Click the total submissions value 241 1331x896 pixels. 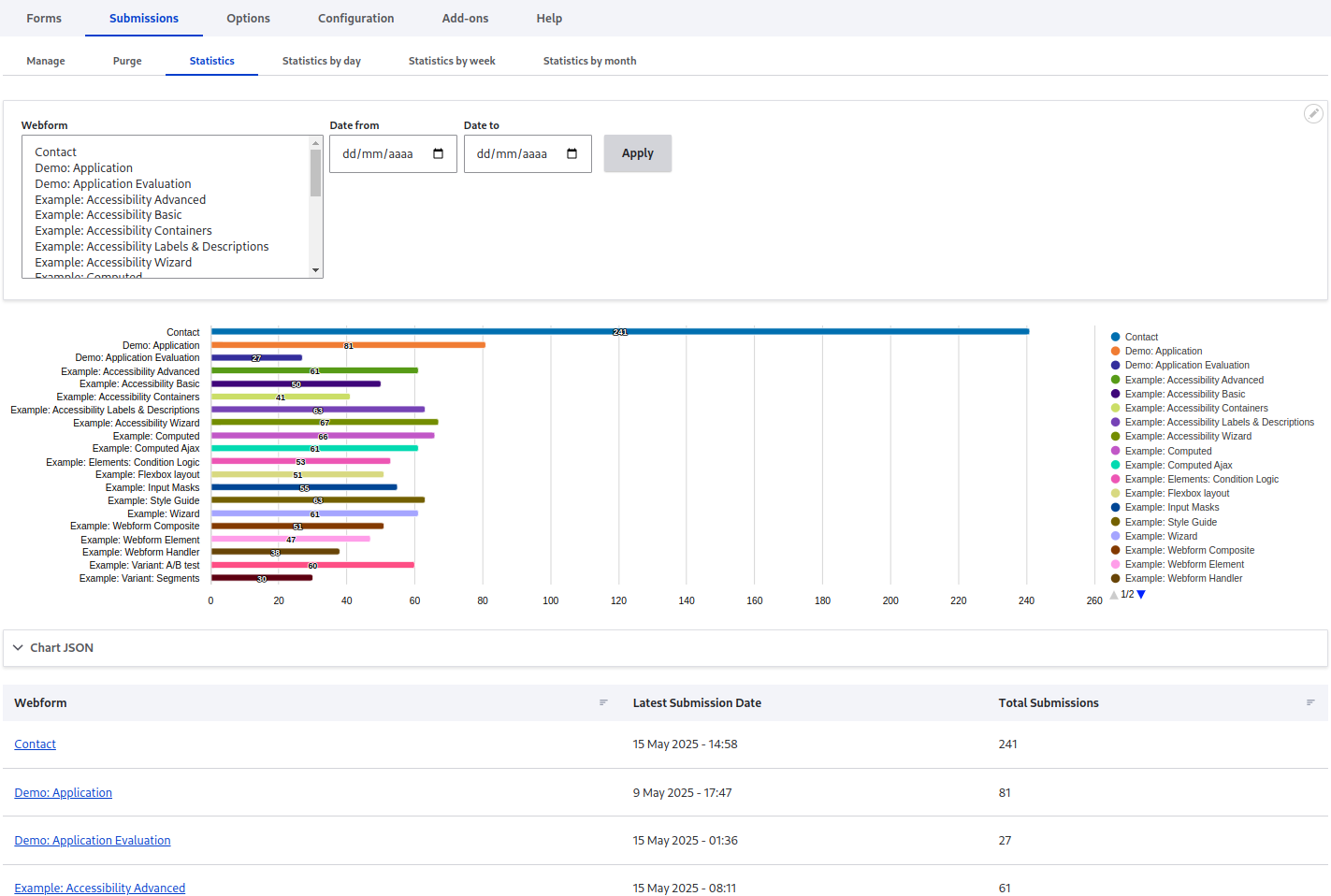[x=1007, y=744]
